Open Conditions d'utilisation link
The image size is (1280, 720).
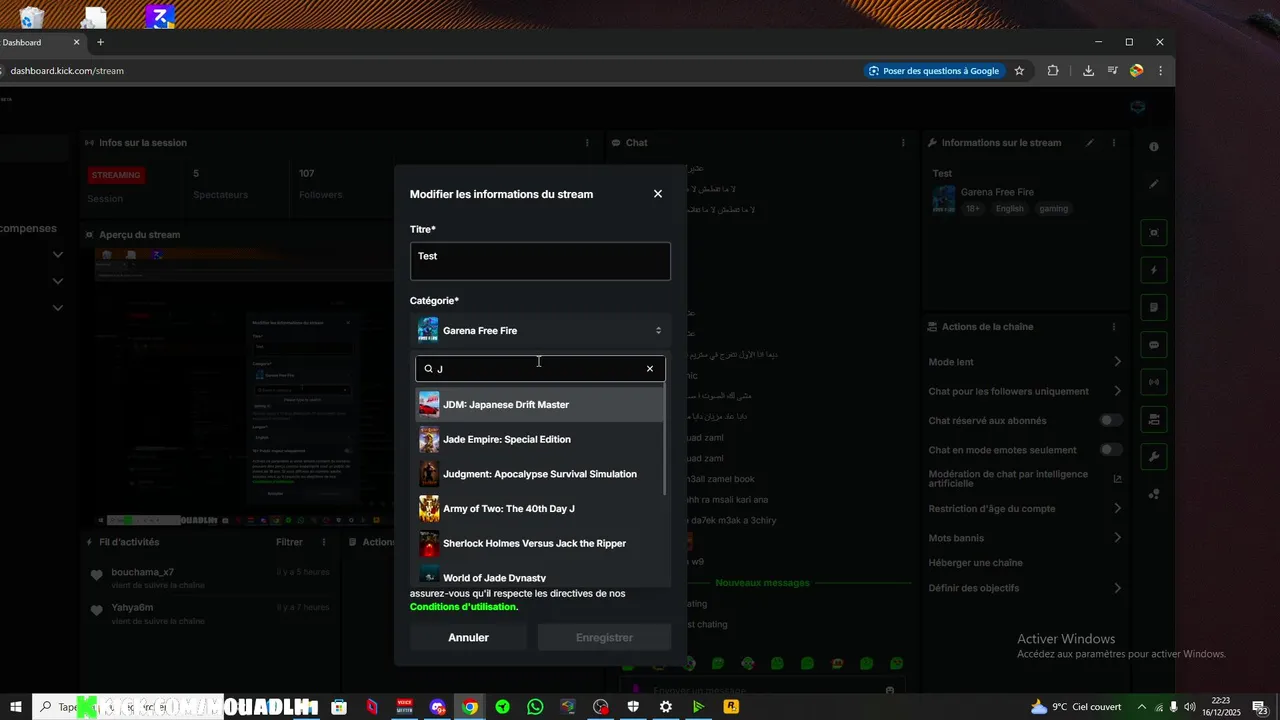464,607
